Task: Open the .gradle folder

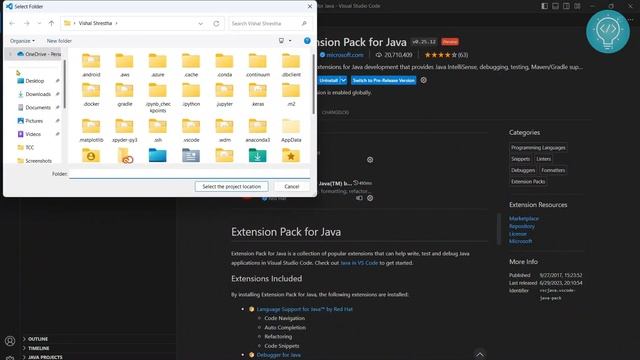Action: (124, 95)
